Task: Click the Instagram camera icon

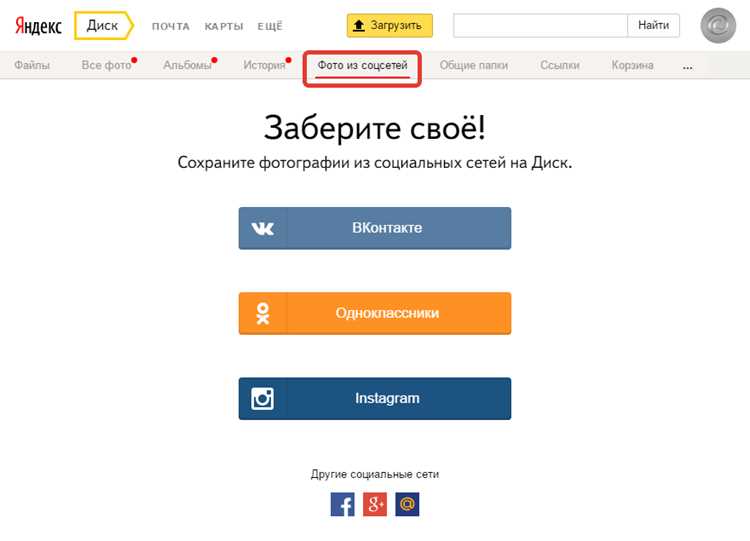Action: click(x=263, y=398)
